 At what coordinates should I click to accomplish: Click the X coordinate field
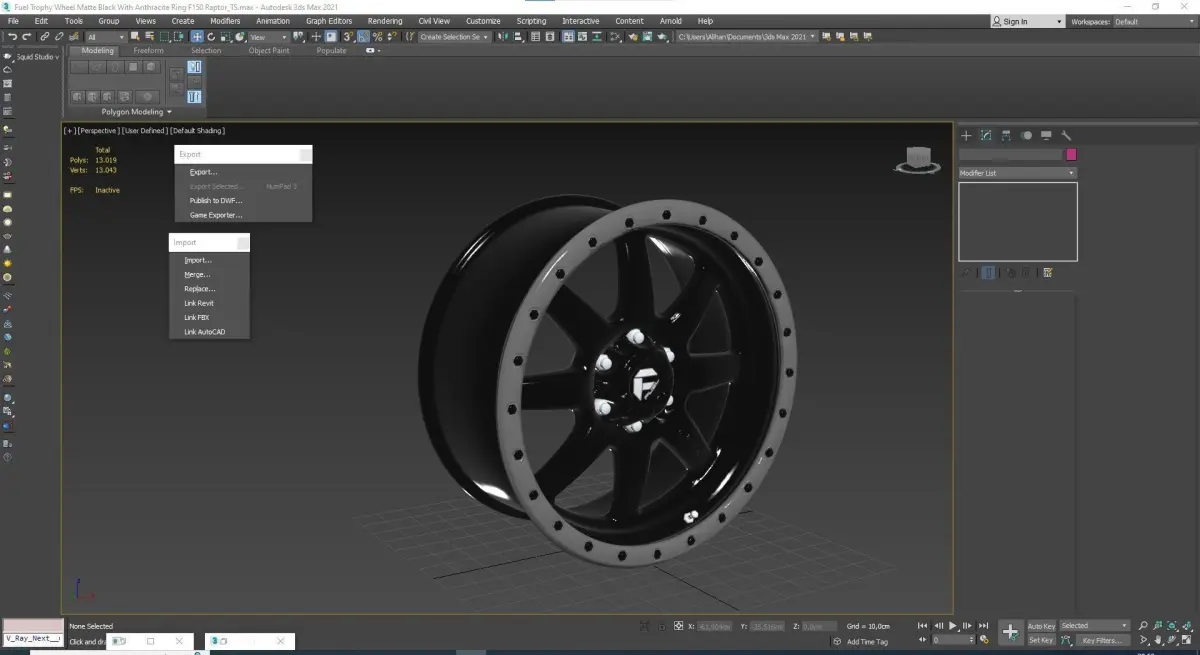[714, 626]
